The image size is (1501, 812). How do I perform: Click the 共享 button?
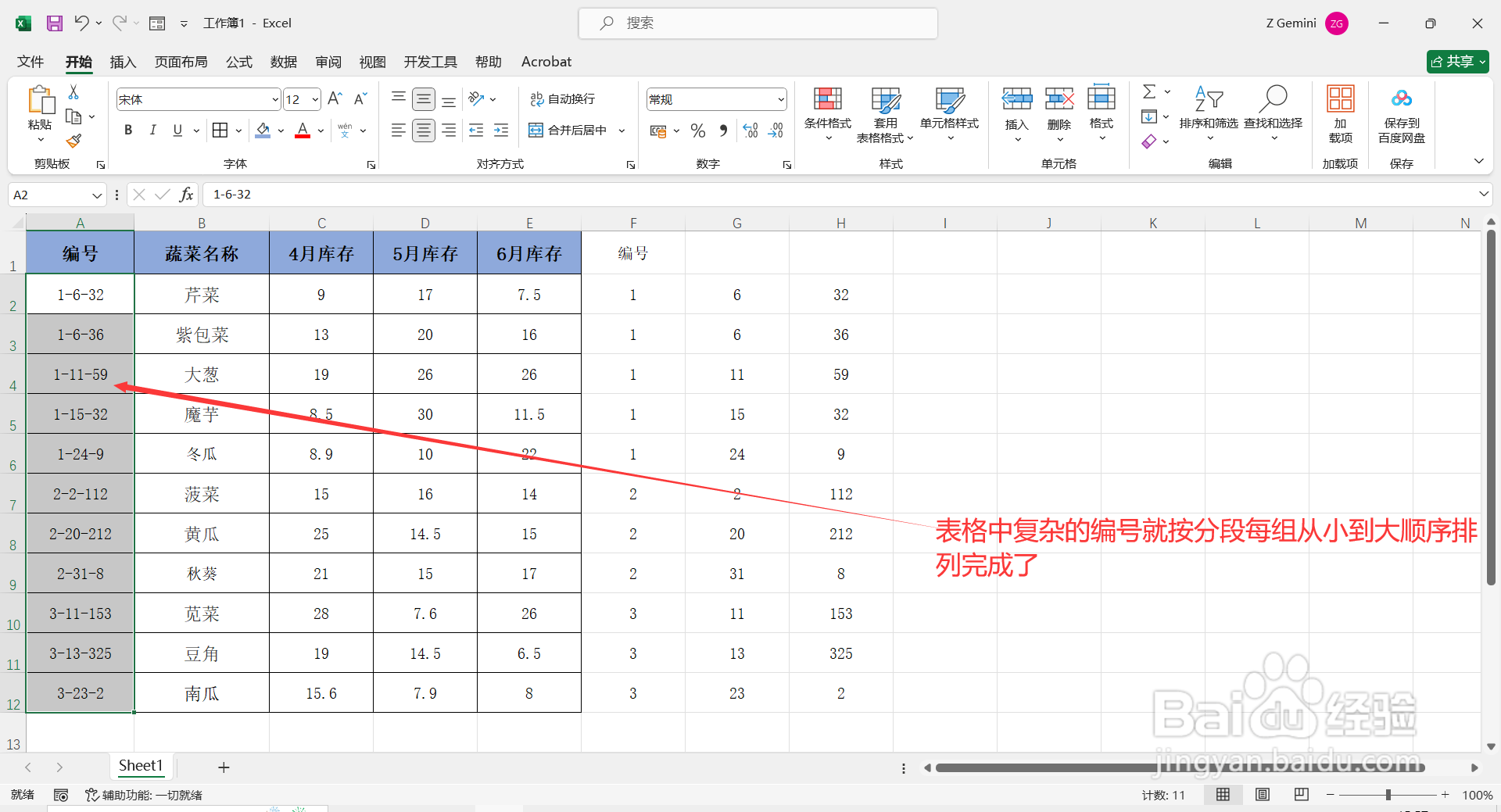(1456, 61)
